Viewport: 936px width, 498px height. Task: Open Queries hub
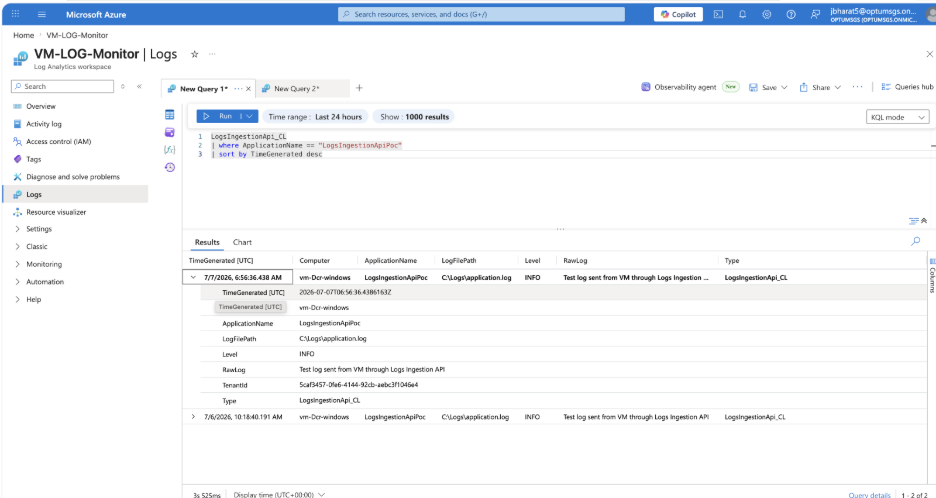coord(907,87)
